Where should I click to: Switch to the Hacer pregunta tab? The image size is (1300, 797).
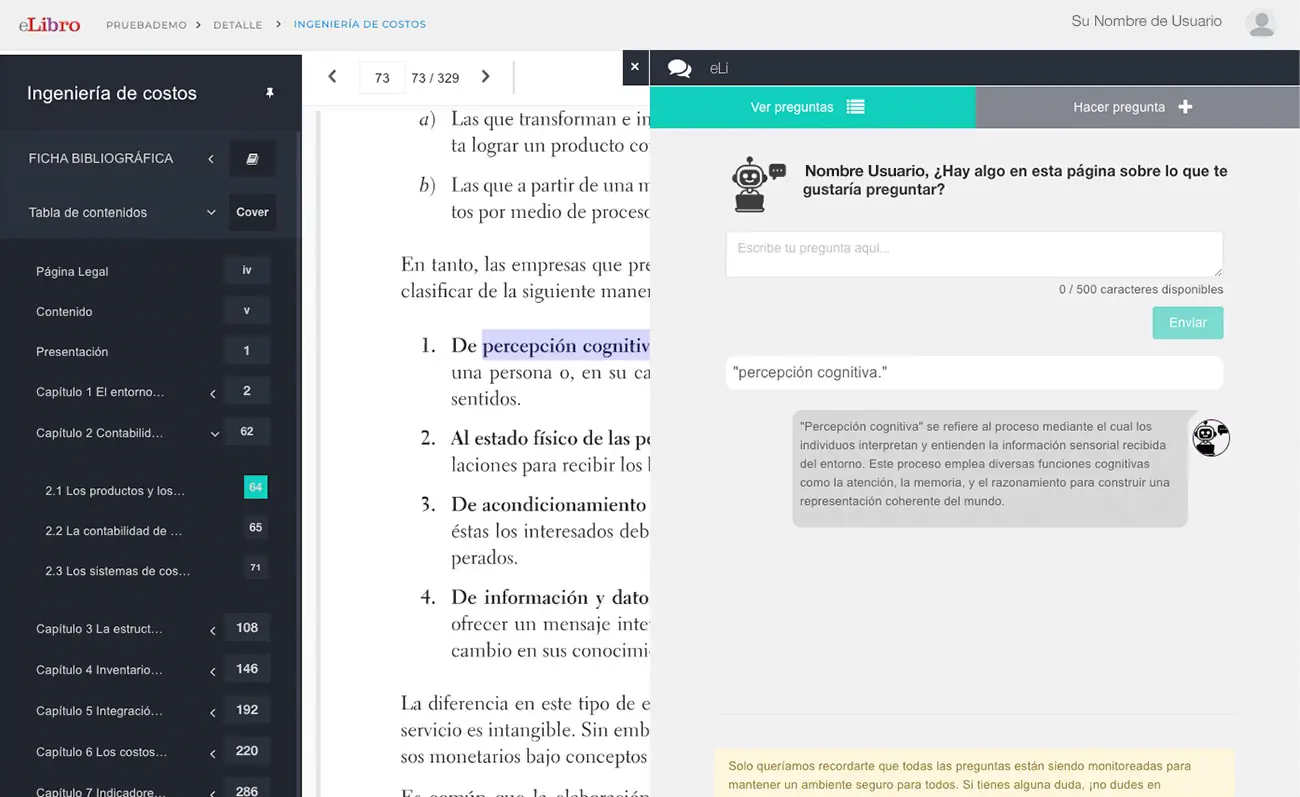click(1136, 107)
